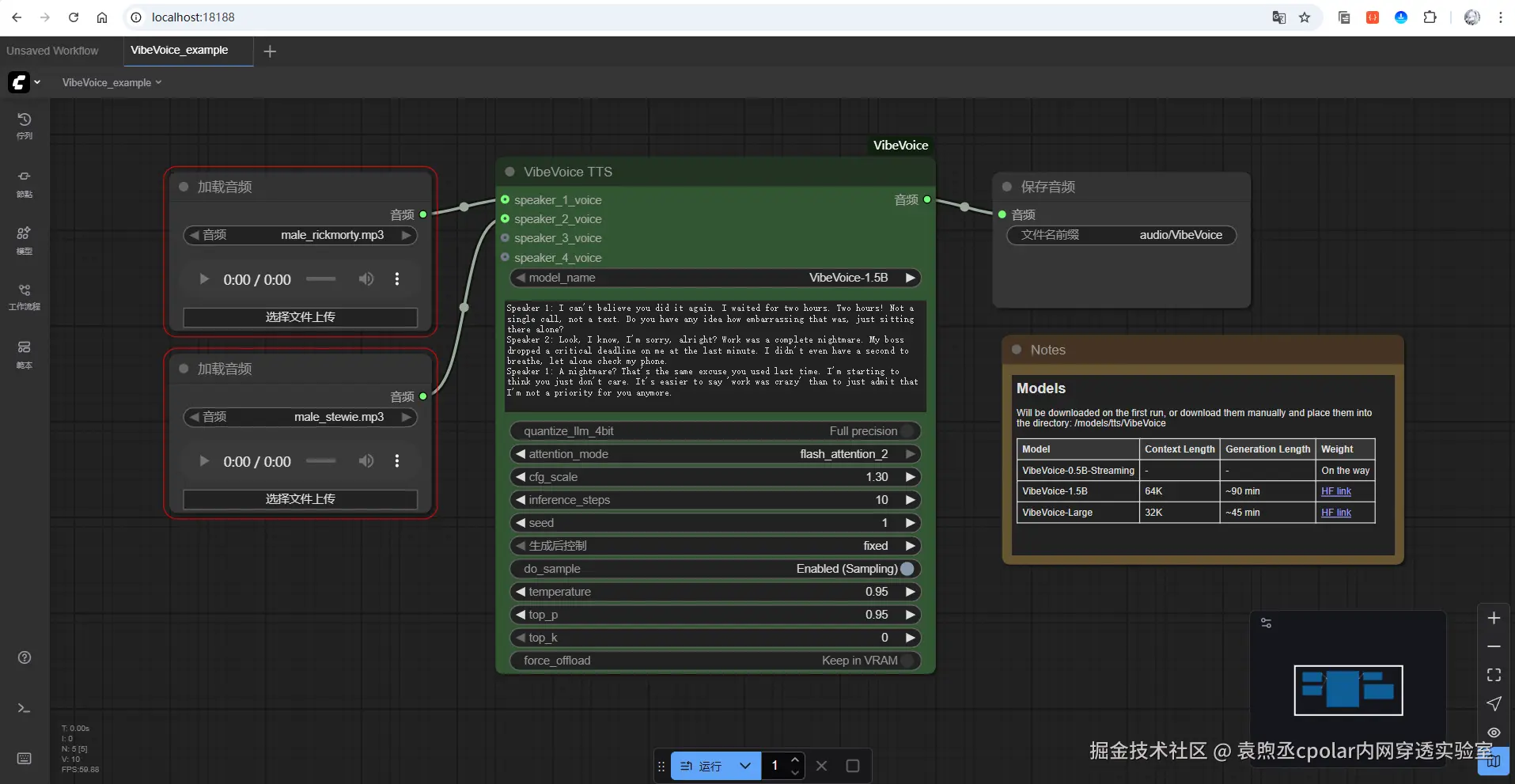Open the Model Library sidebar panel
1515x784 pixels.
[25, 241]
